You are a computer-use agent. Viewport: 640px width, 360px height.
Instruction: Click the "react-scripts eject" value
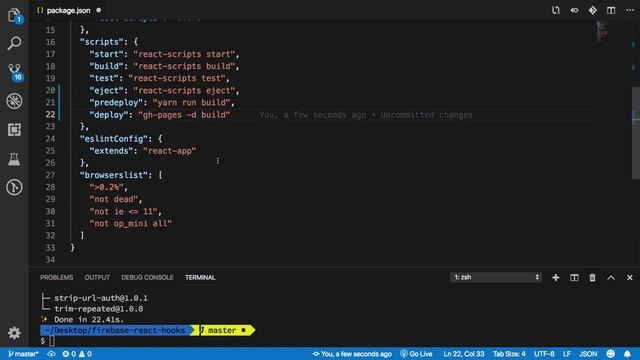point(184,90)
